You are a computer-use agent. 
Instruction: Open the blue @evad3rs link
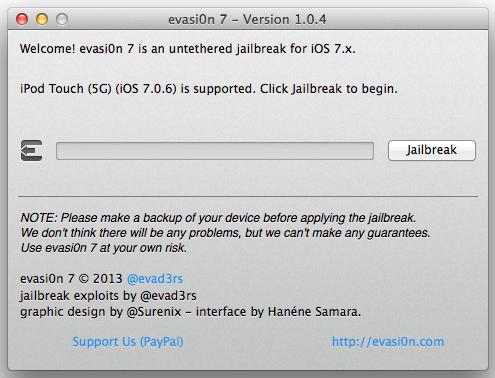155,279
